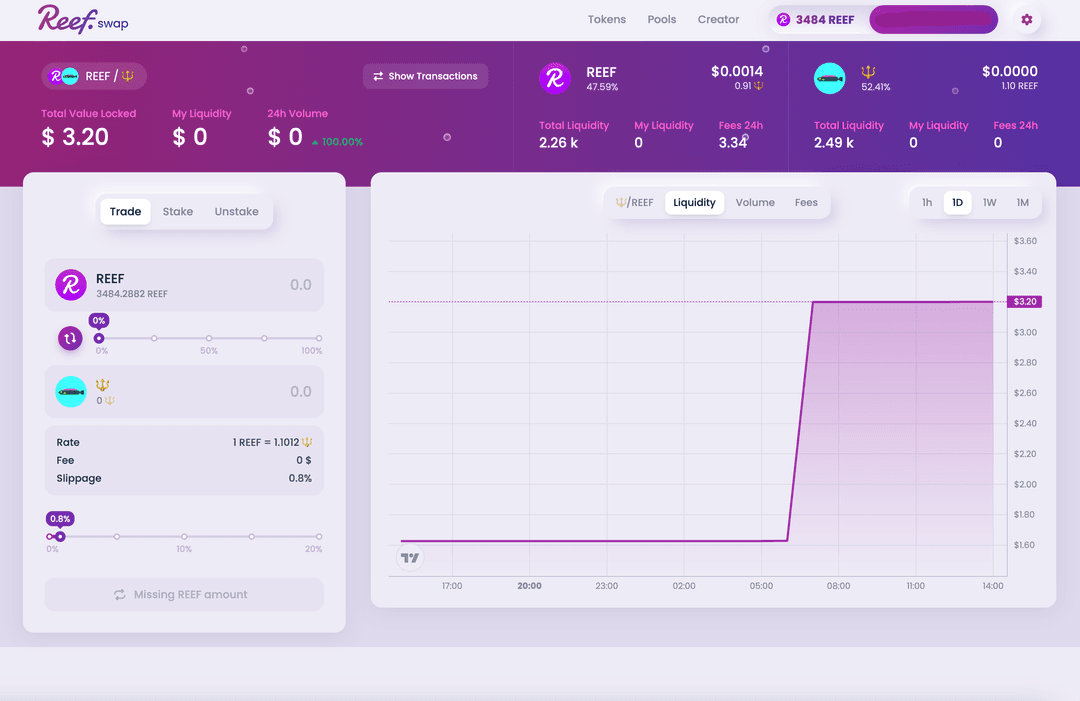The width and height of the screenshot is (1080, 701).
Task: Click the TradingView logo on the chart
Action: 409,558
